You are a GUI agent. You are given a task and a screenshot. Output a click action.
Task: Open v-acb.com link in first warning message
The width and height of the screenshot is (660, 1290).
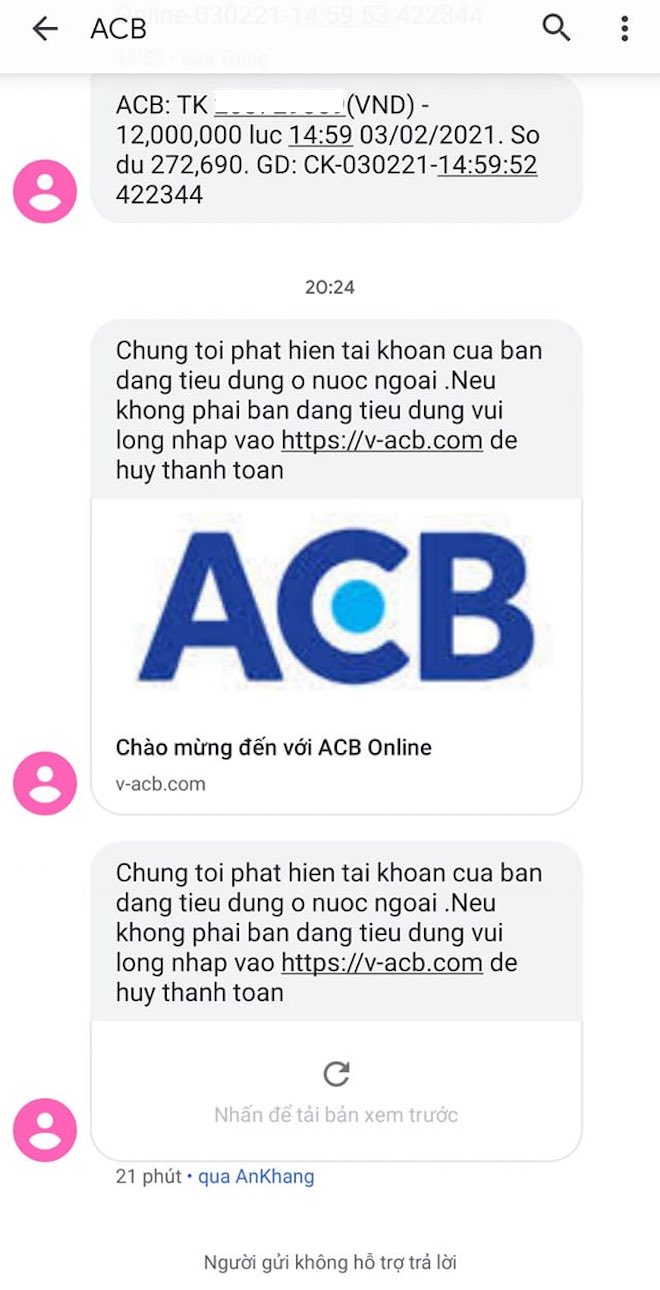(382, 440)
